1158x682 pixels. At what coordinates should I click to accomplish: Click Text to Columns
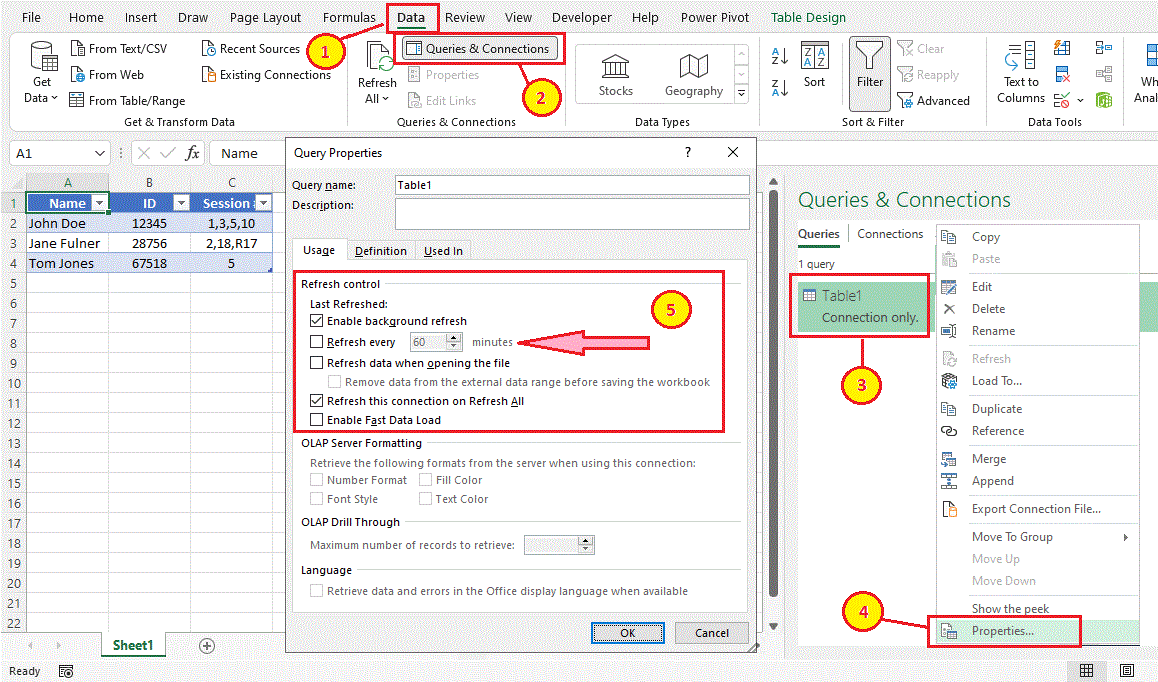tap(1021, 72)
